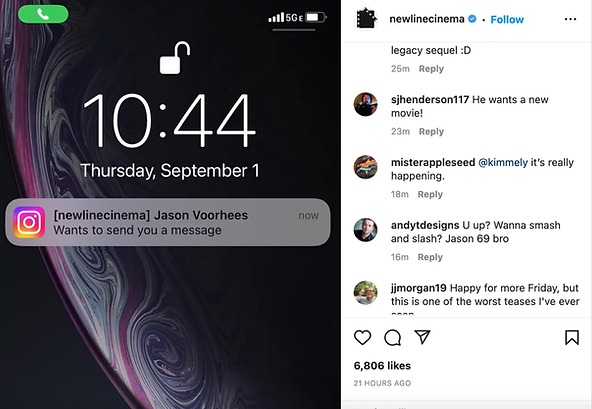Like the post with the heart icon
The width and height of the screenshot is (592, 409).
pos(362,337)
